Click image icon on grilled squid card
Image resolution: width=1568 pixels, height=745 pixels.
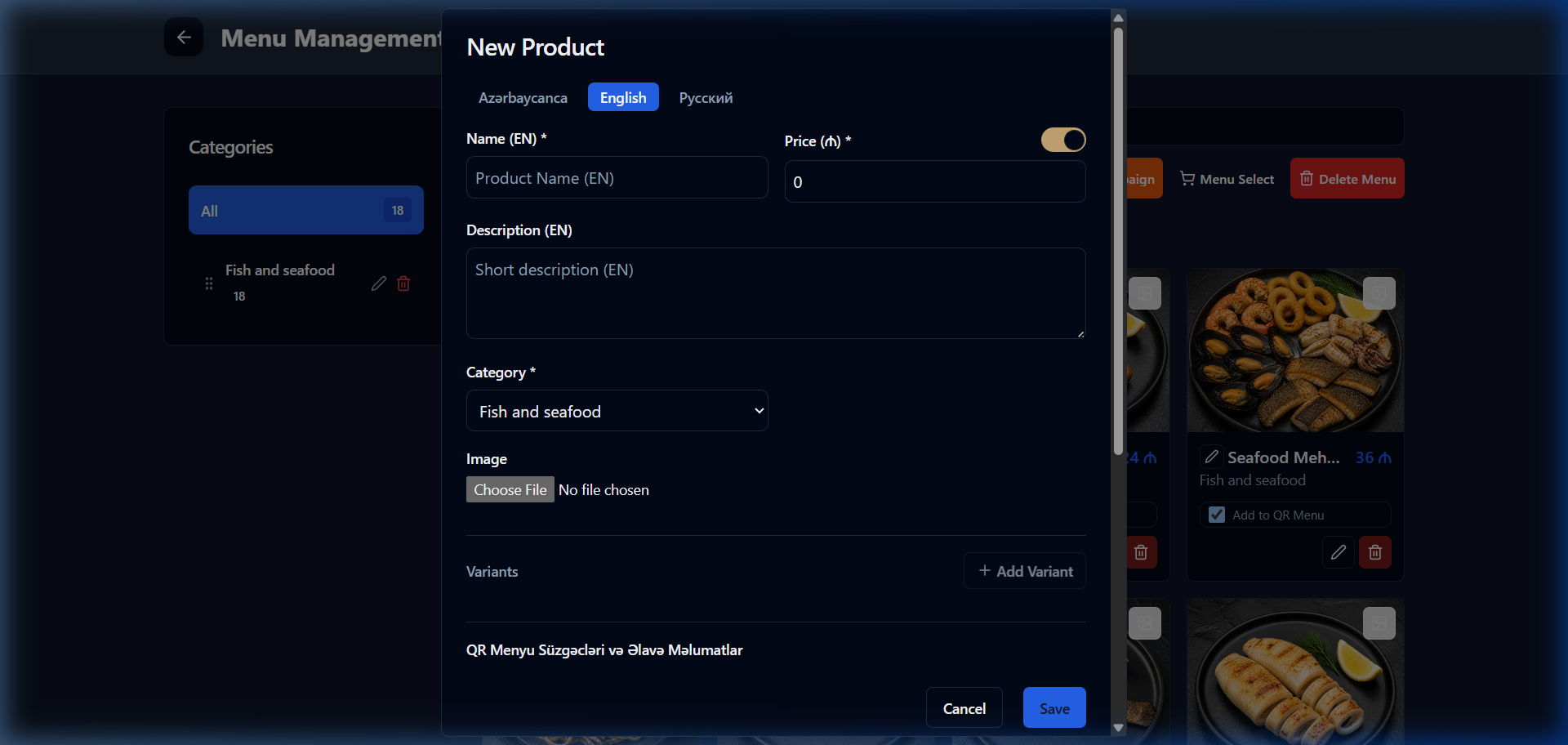(x=1379, y=623)
